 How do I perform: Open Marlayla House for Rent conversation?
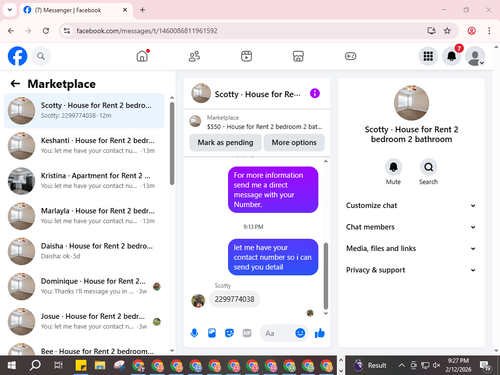84,216
